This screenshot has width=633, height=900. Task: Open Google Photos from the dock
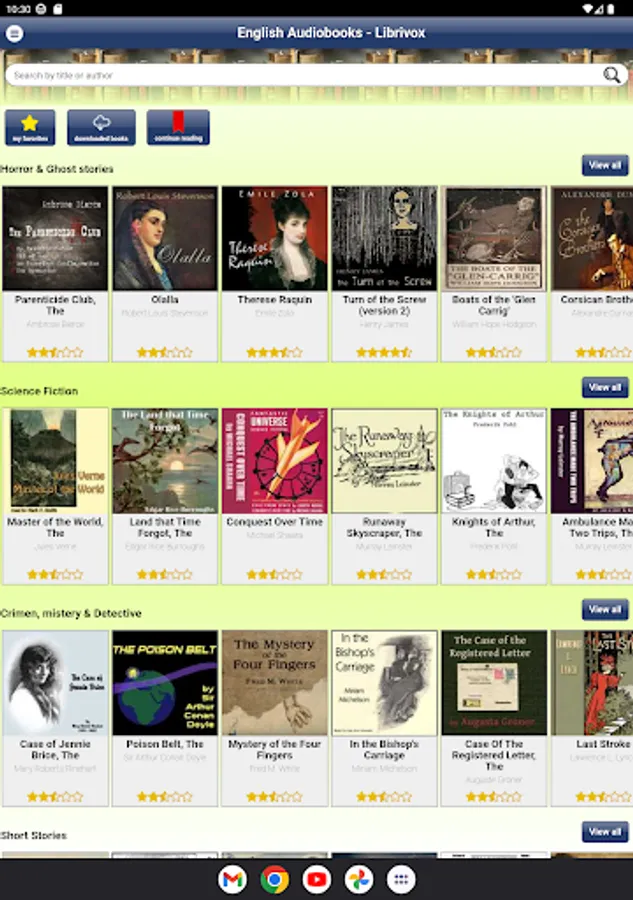coord(359,879)
